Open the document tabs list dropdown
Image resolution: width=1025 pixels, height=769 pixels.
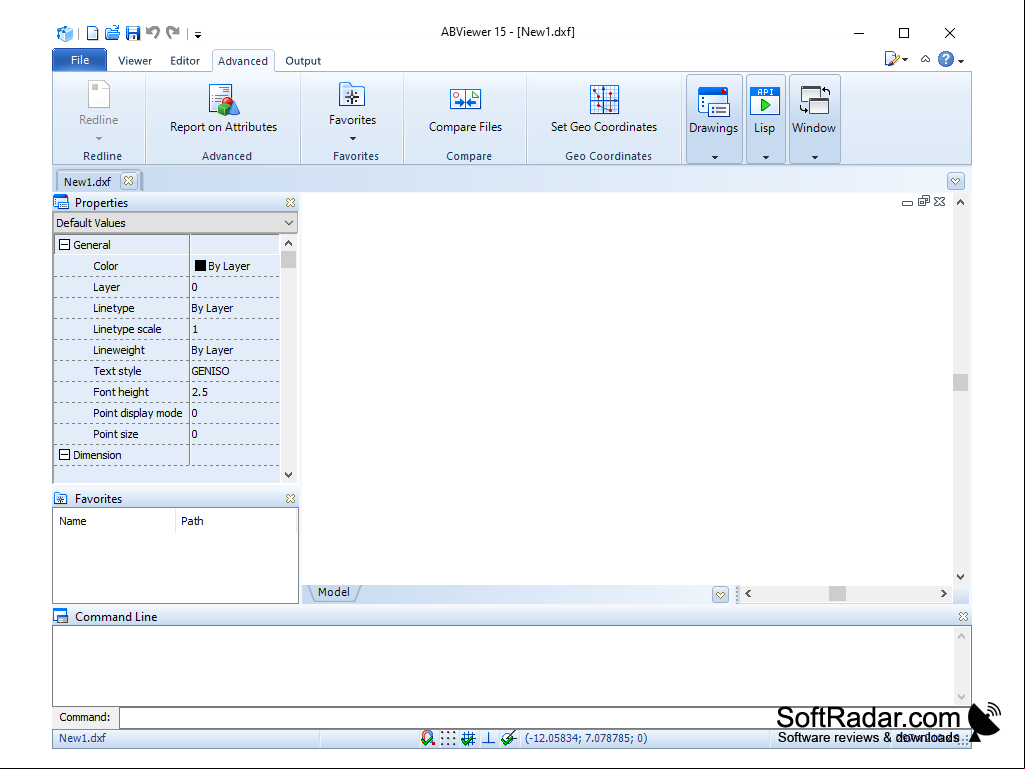[x=956, y=181]
